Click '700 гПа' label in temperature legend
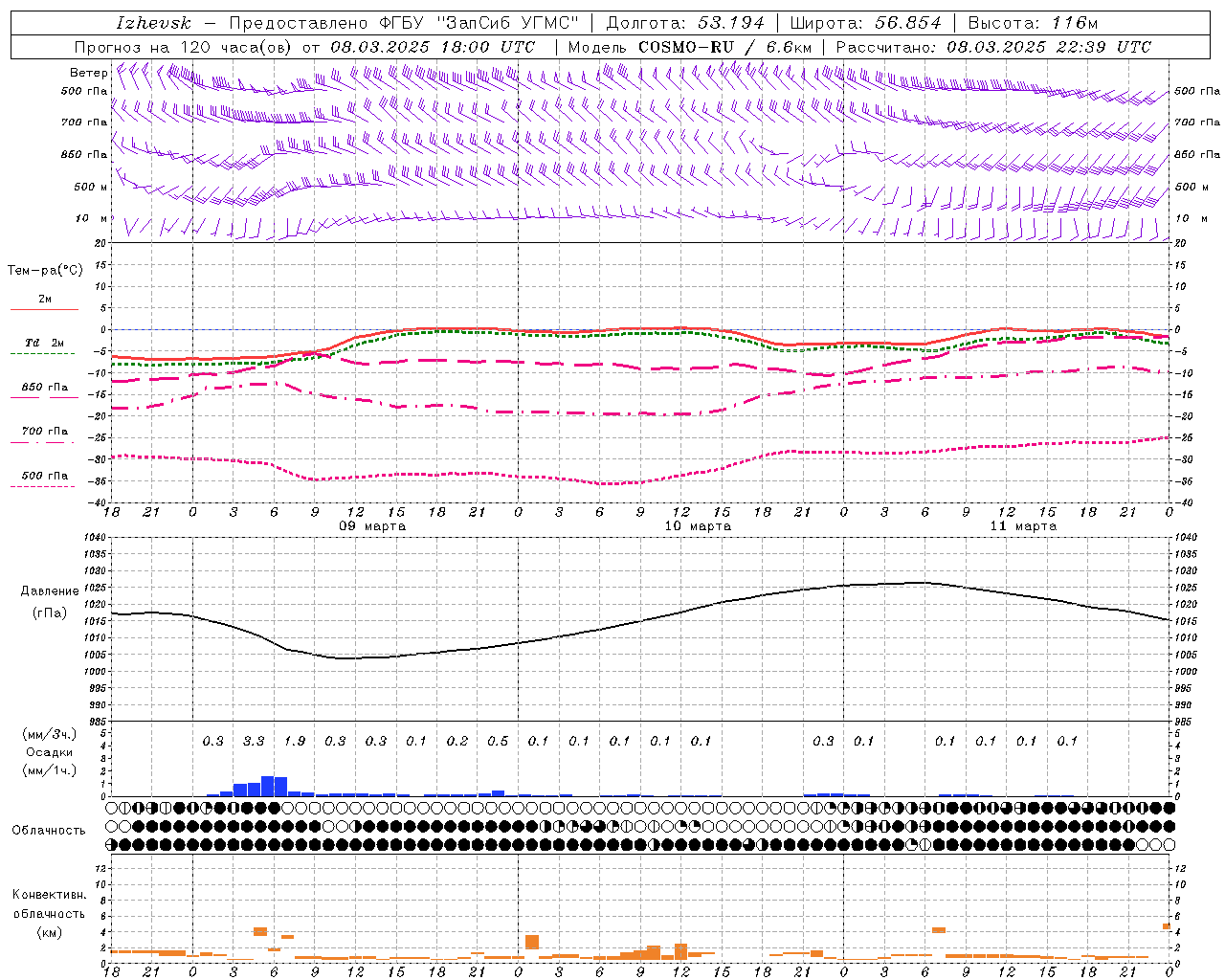The width and height of the screenshot is (1225, 980). tap(45, 432)
